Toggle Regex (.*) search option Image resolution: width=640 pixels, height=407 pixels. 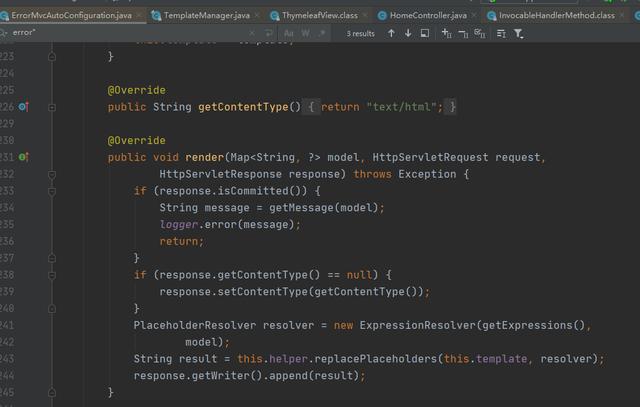(x=322, y=33)
